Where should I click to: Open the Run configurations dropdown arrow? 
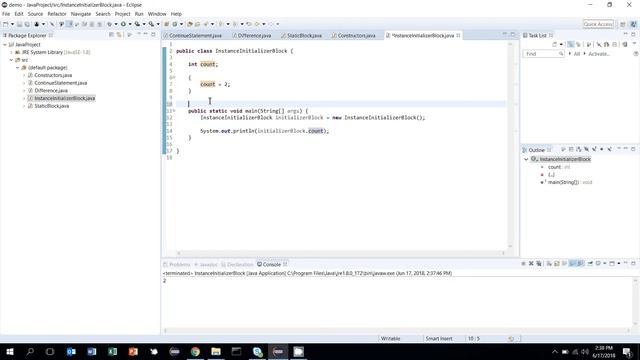130,24
